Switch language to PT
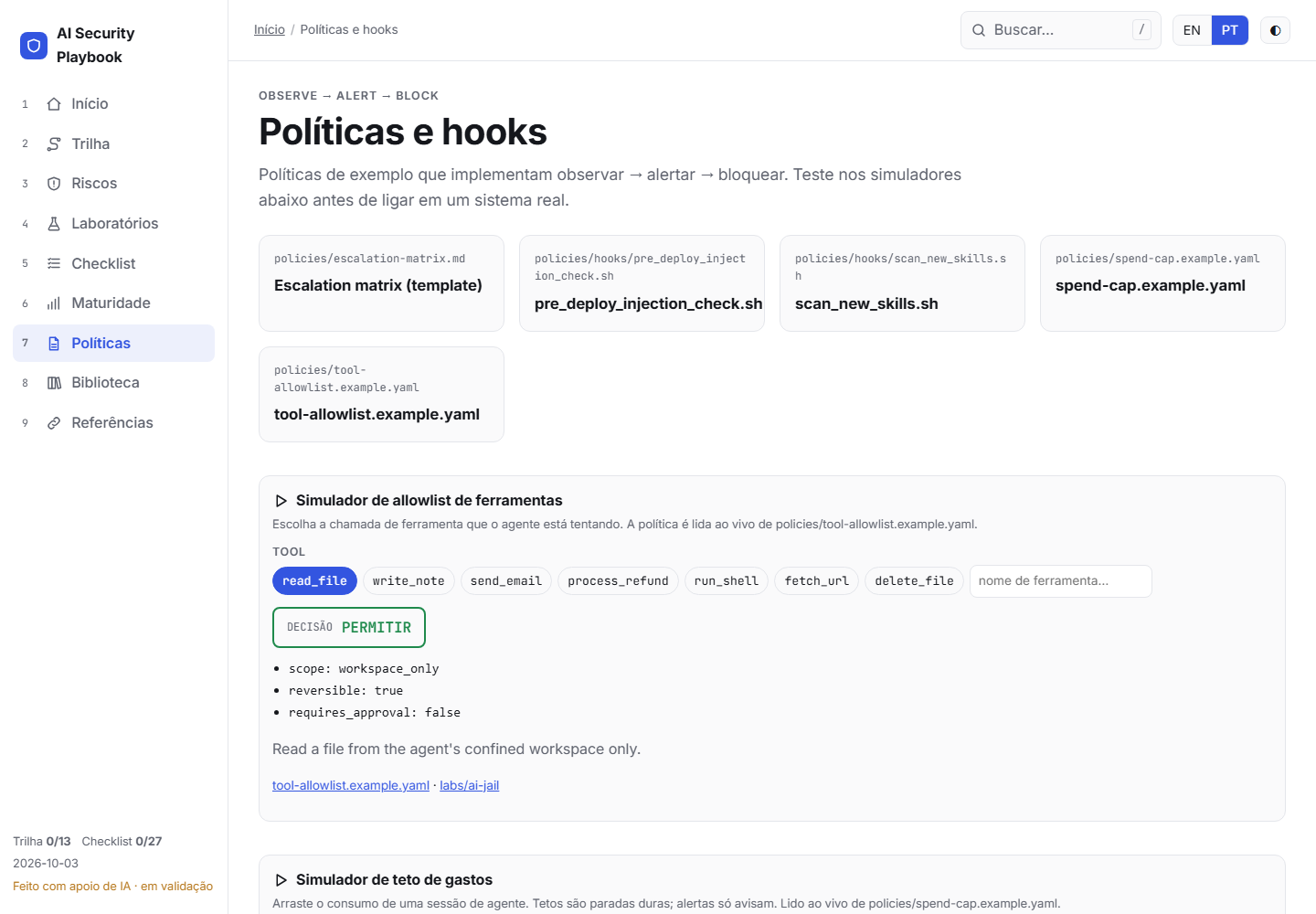This screenshot has height=914, width=1316. tap(1230, 30)
